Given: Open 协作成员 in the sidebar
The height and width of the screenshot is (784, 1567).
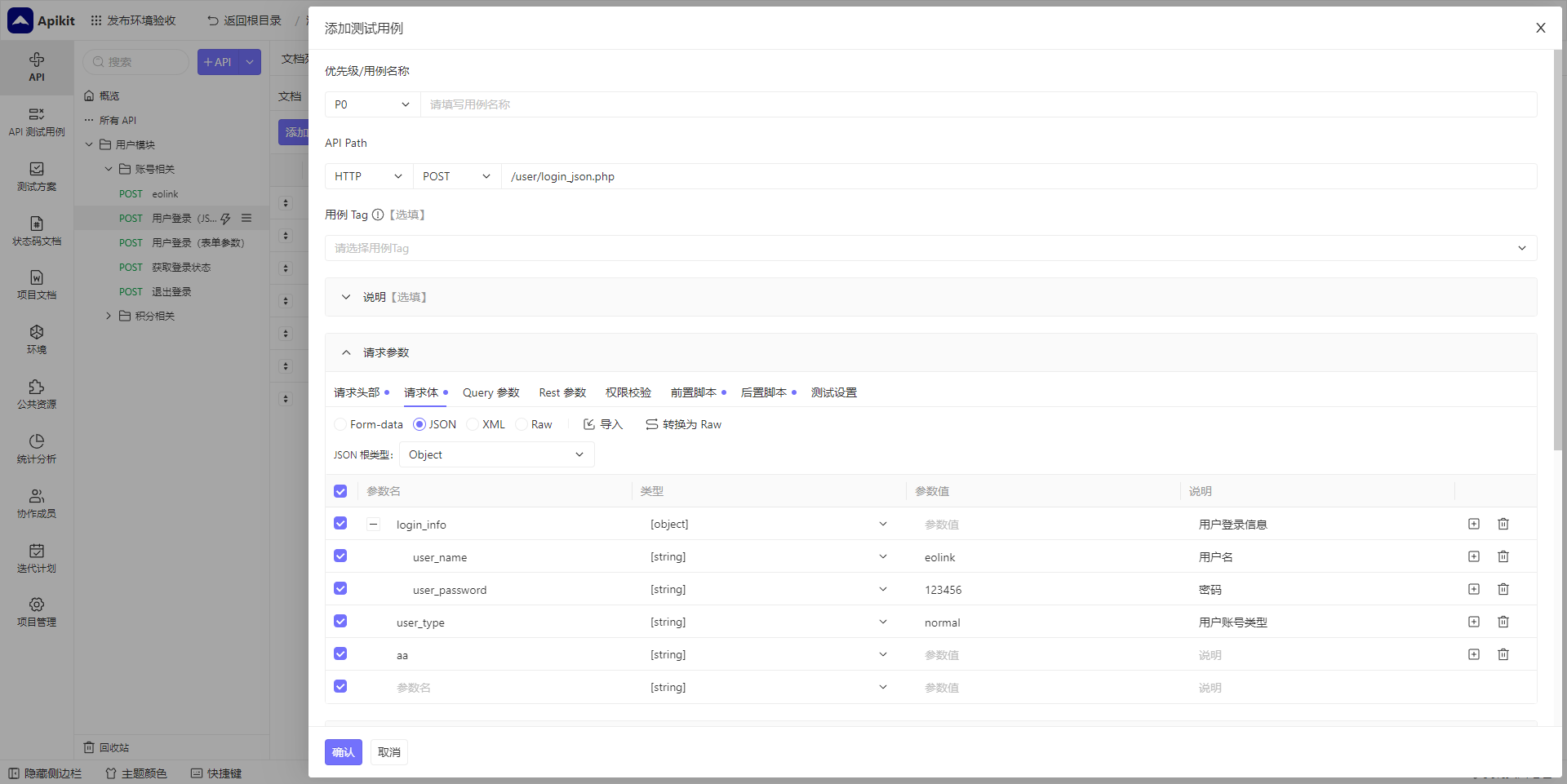Looking at the screenshot, I should [37, 503].
